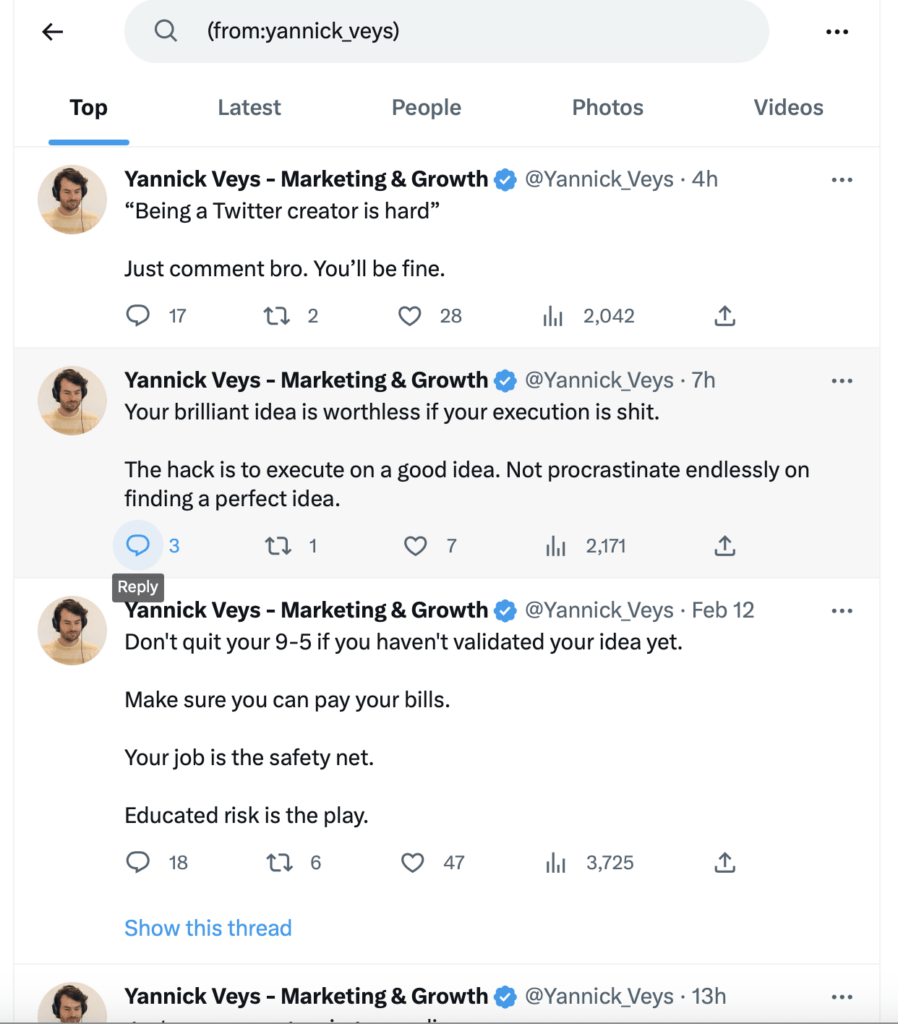Like the 9-5 validation tweet
The width and height of the screenshot is (898, 1024).
pos(411,862)
